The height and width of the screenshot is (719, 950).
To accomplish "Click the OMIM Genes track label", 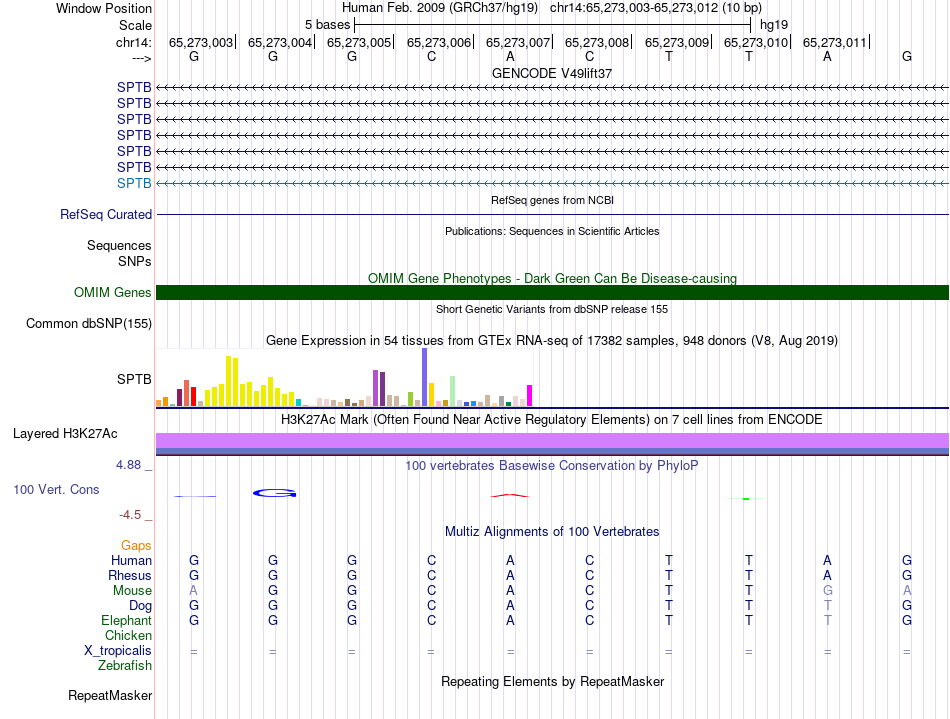I will tap(113, 293).
